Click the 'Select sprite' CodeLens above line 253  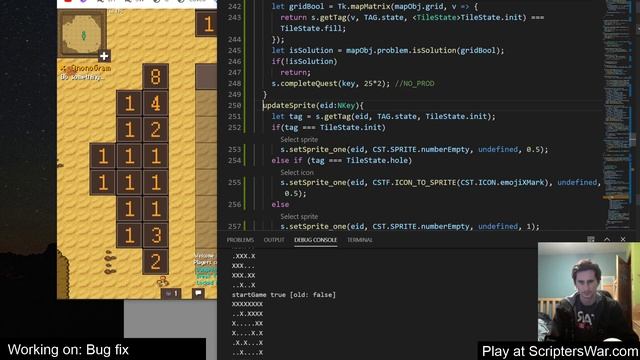(299, 140)
